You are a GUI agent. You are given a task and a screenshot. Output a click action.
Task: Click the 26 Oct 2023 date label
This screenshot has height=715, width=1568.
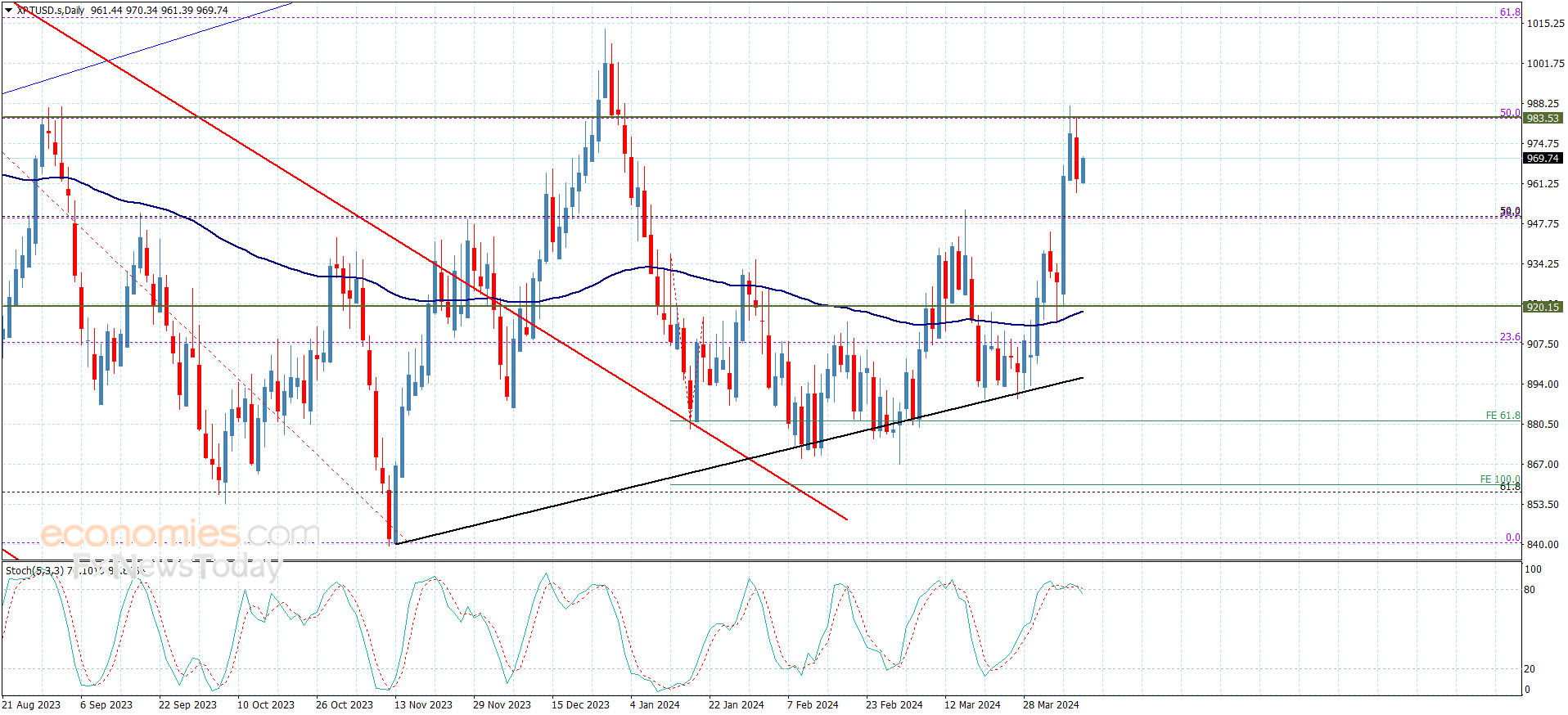click(x=345, y=705)
